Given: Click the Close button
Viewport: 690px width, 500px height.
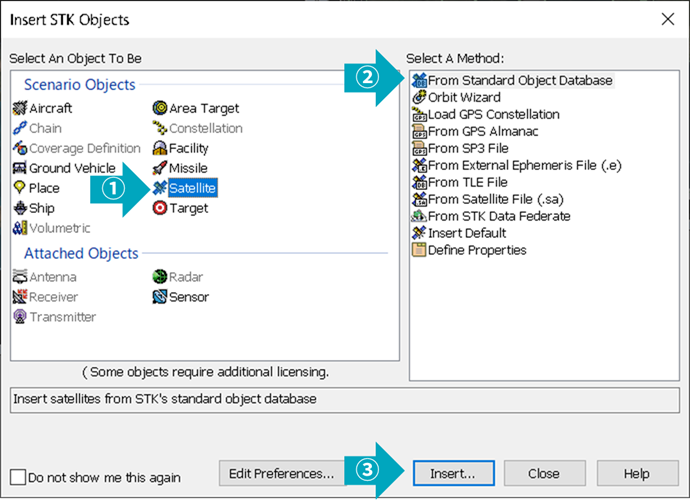Looking at the screenshot, I should [x=544, y=474].
